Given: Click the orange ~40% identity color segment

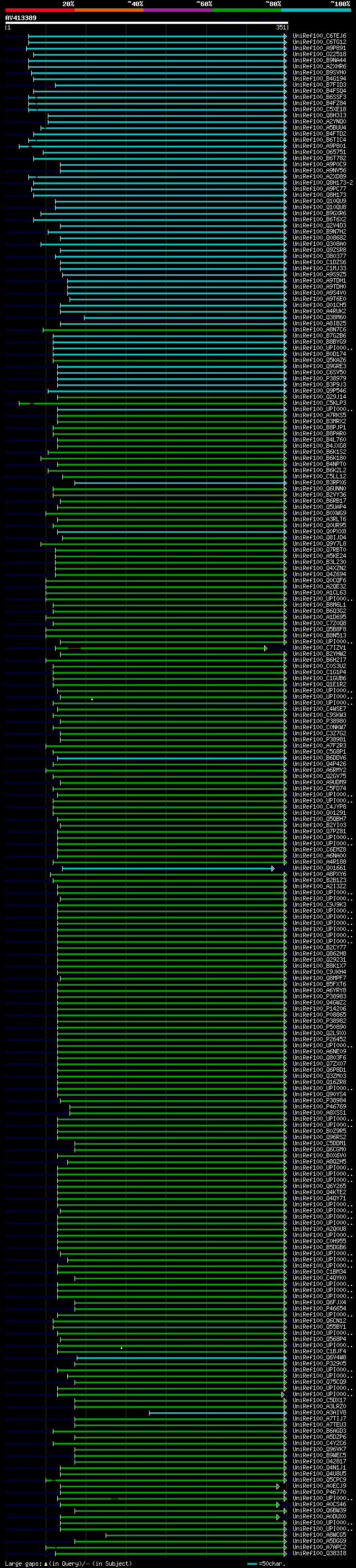Looking at the screenshot, I should click(109, 10).
